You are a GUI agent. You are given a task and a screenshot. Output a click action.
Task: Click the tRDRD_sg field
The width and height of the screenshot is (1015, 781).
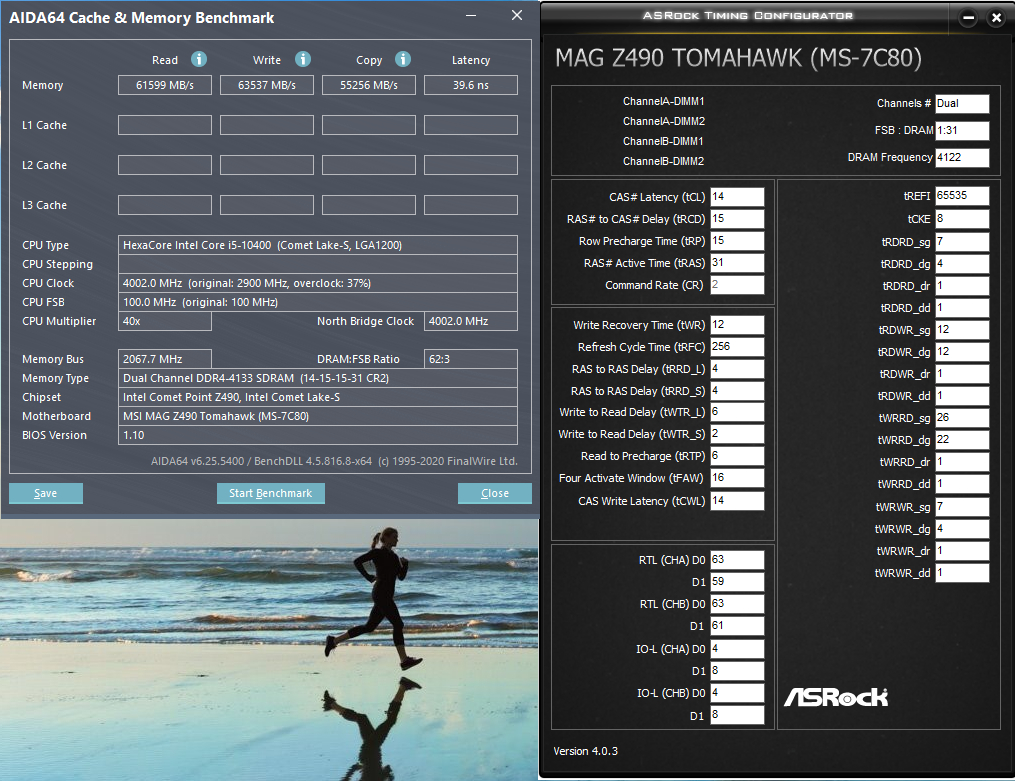tap(962, 242)
